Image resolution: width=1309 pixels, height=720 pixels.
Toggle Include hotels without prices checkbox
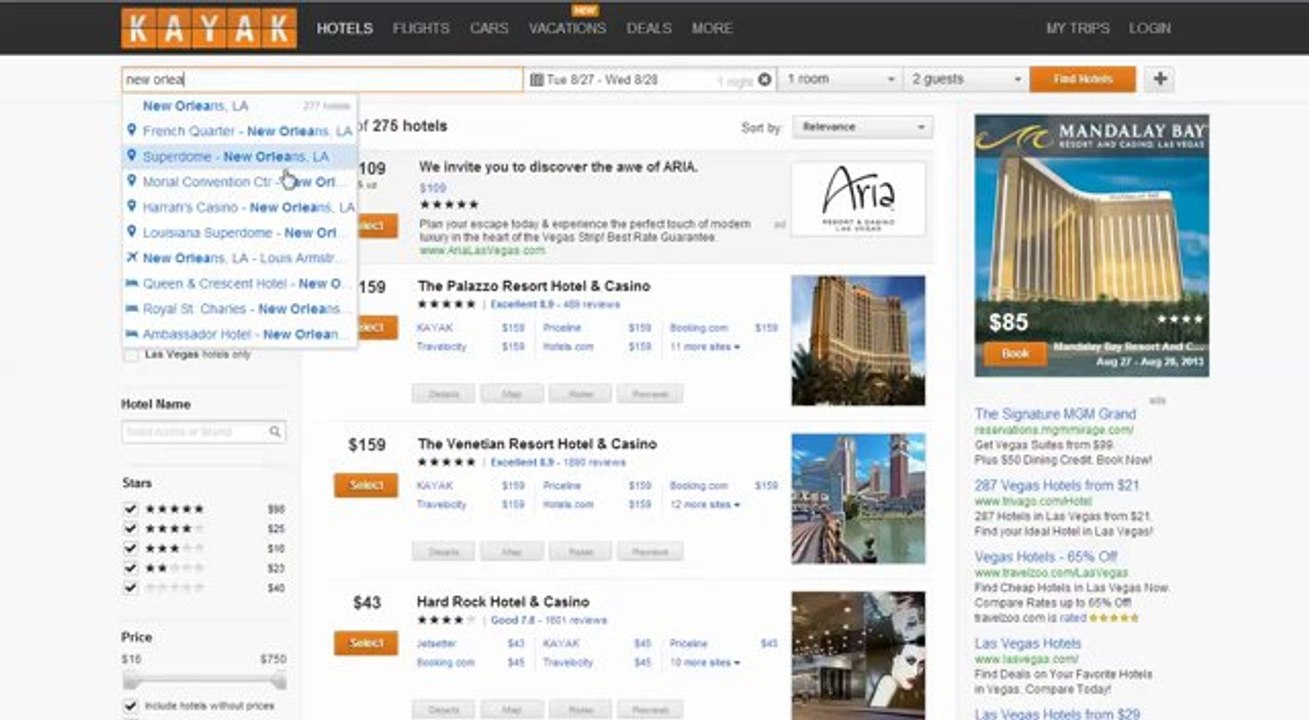tap(130, 706)
